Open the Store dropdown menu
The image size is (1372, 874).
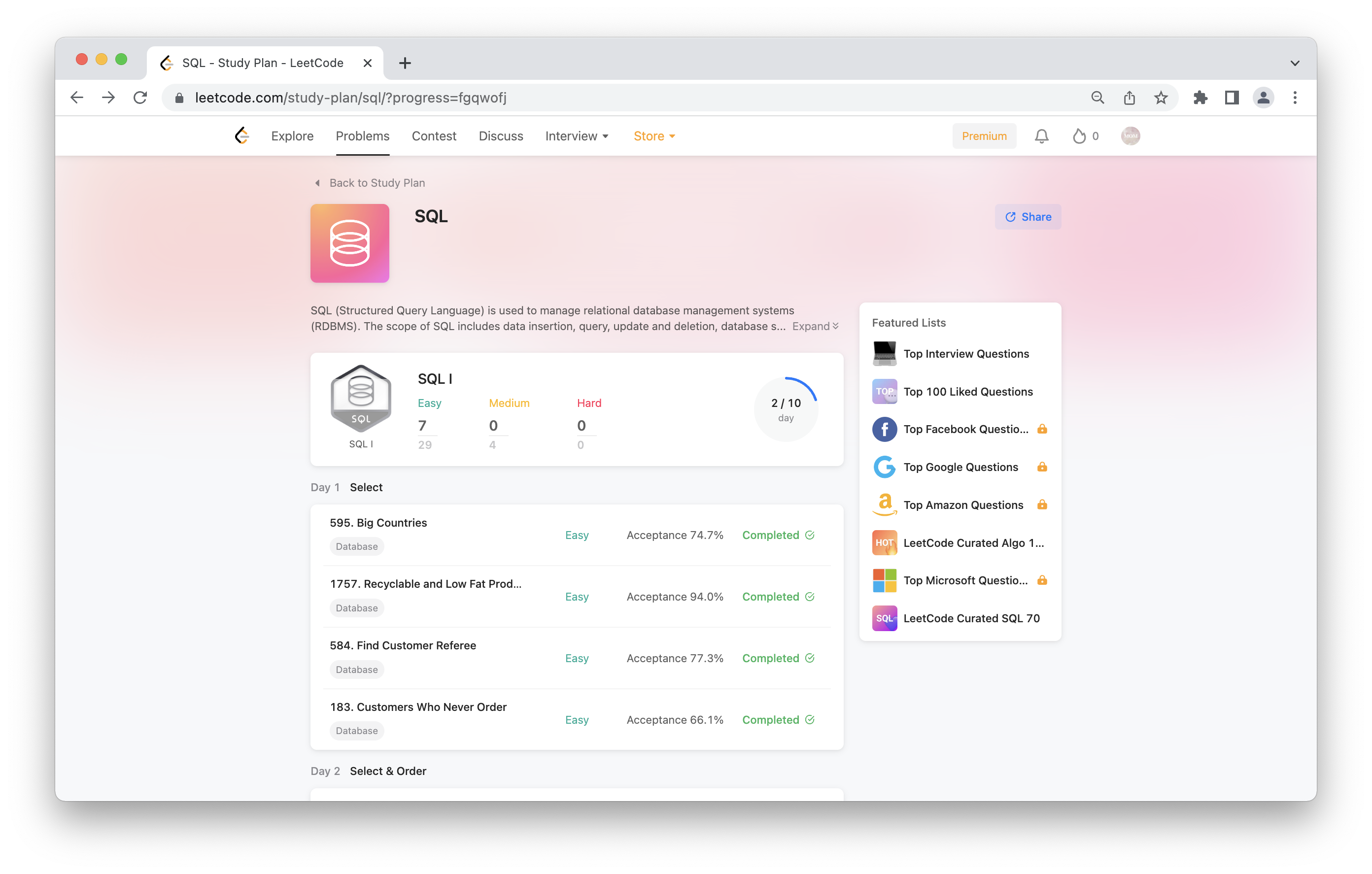tap(654, 135)
